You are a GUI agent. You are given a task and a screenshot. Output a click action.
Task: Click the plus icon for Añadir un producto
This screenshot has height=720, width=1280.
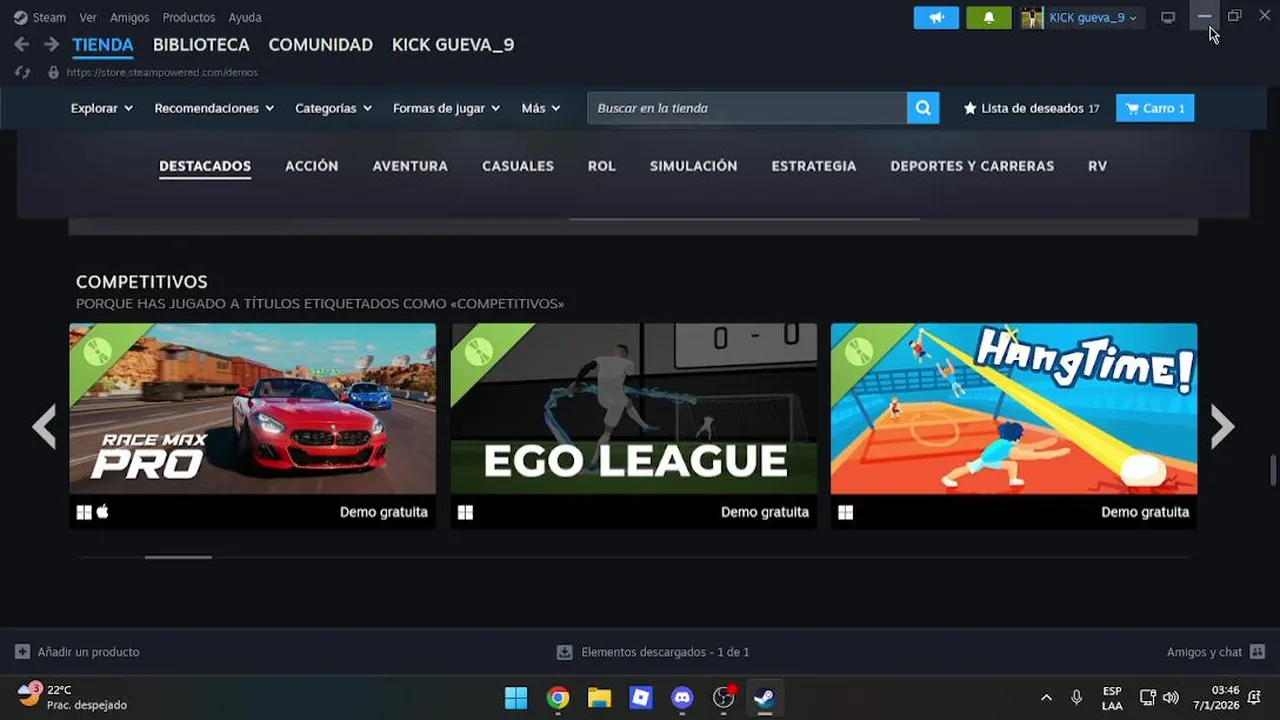[22, 652]
